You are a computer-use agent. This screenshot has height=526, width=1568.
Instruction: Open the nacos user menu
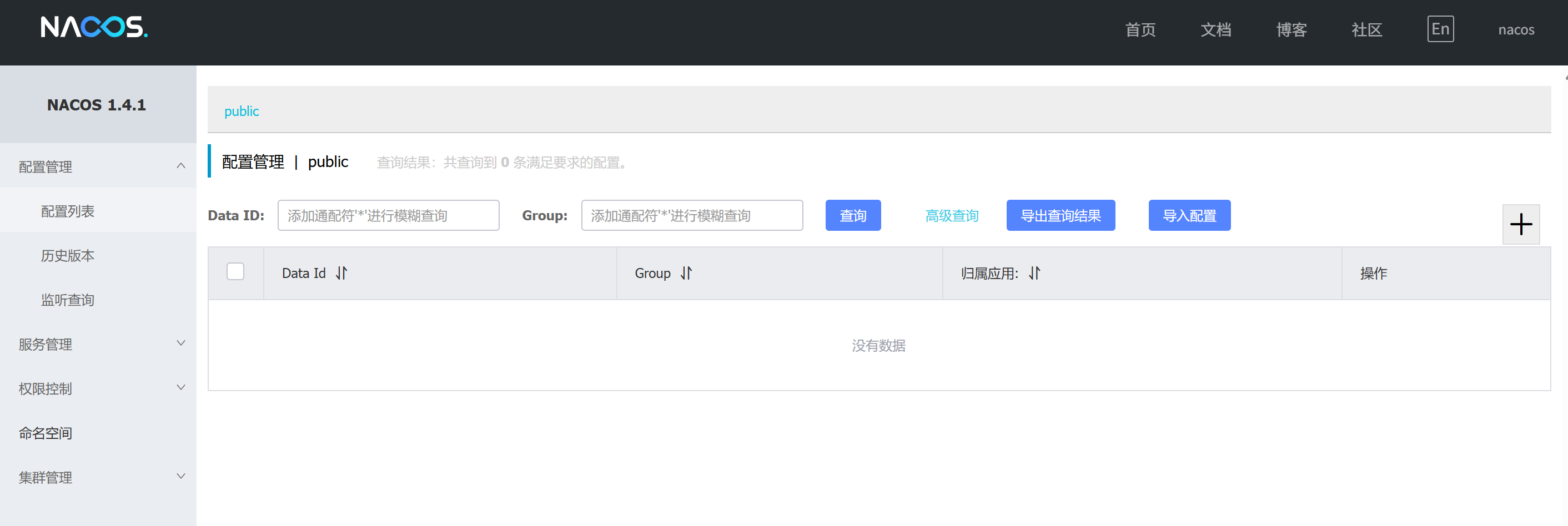pyautogui.click(x=1516, y=29)
